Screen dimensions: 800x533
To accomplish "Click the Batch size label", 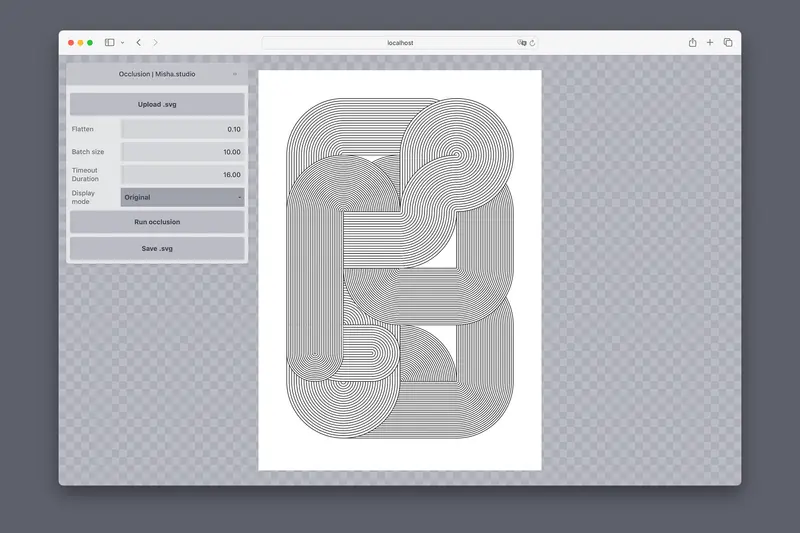I will [x=88, y=152].
